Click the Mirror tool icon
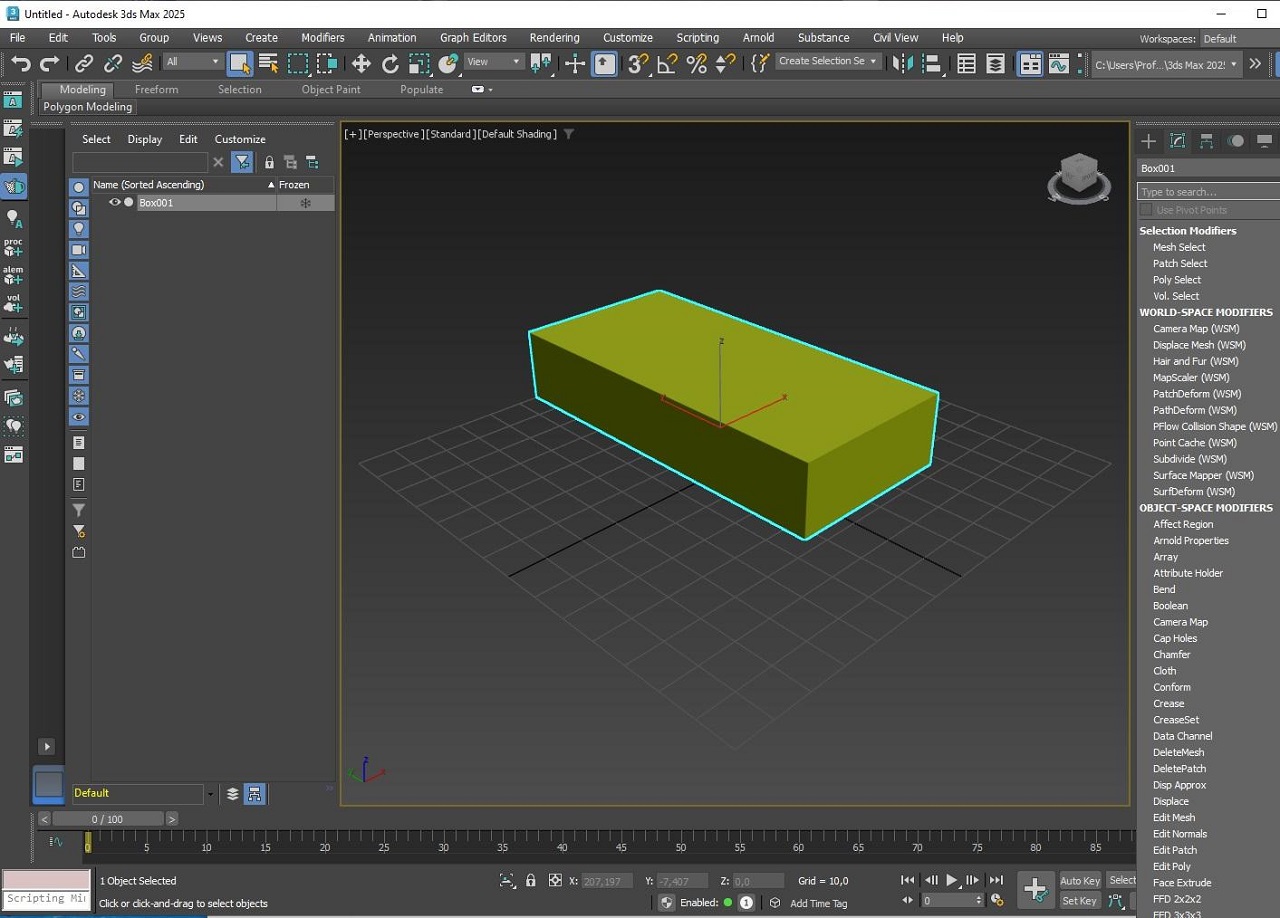 902,64
